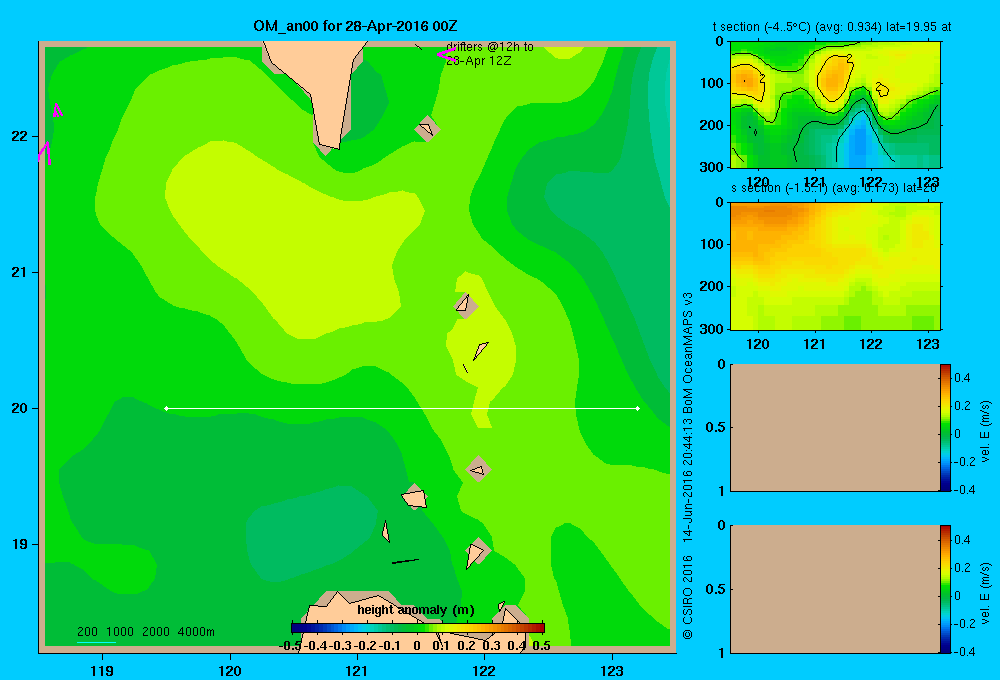The image size is (1000, 680).
Task: Click the right endpoint of the white section line
Action: [638, 408]
